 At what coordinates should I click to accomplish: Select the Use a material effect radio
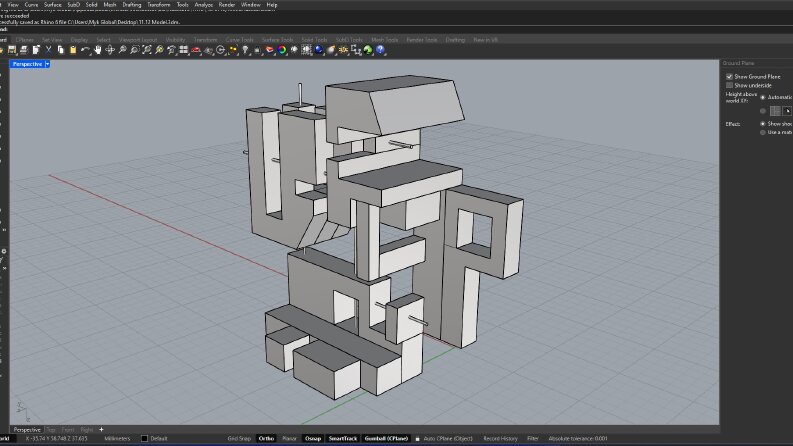[x=763, y=132]
